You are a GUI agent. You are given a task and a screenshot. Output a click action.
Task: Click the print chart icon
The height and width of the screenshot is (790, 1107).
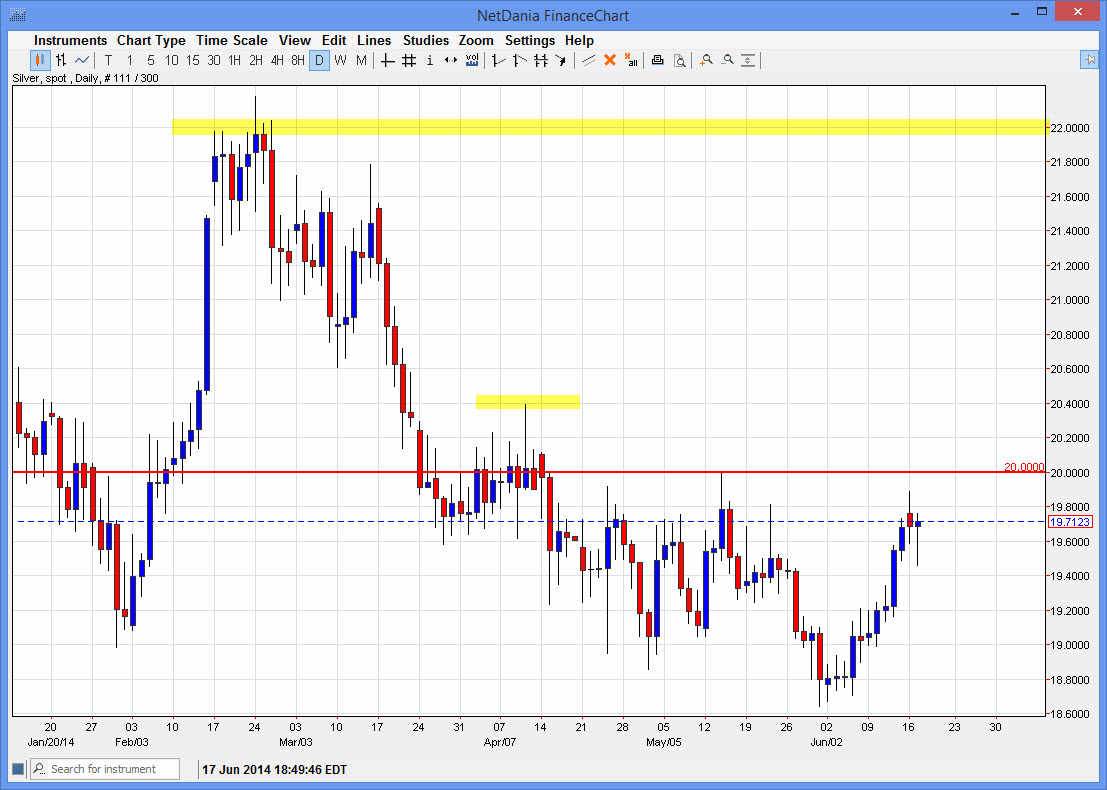coord(657,60)
